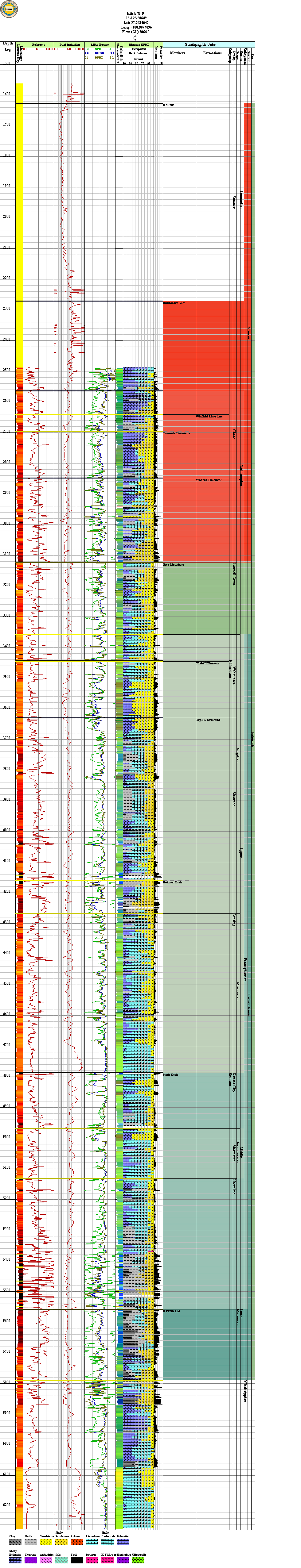301x1568 pixels.
Task: Click the 6200 depth label
Action: (7, 1505)
